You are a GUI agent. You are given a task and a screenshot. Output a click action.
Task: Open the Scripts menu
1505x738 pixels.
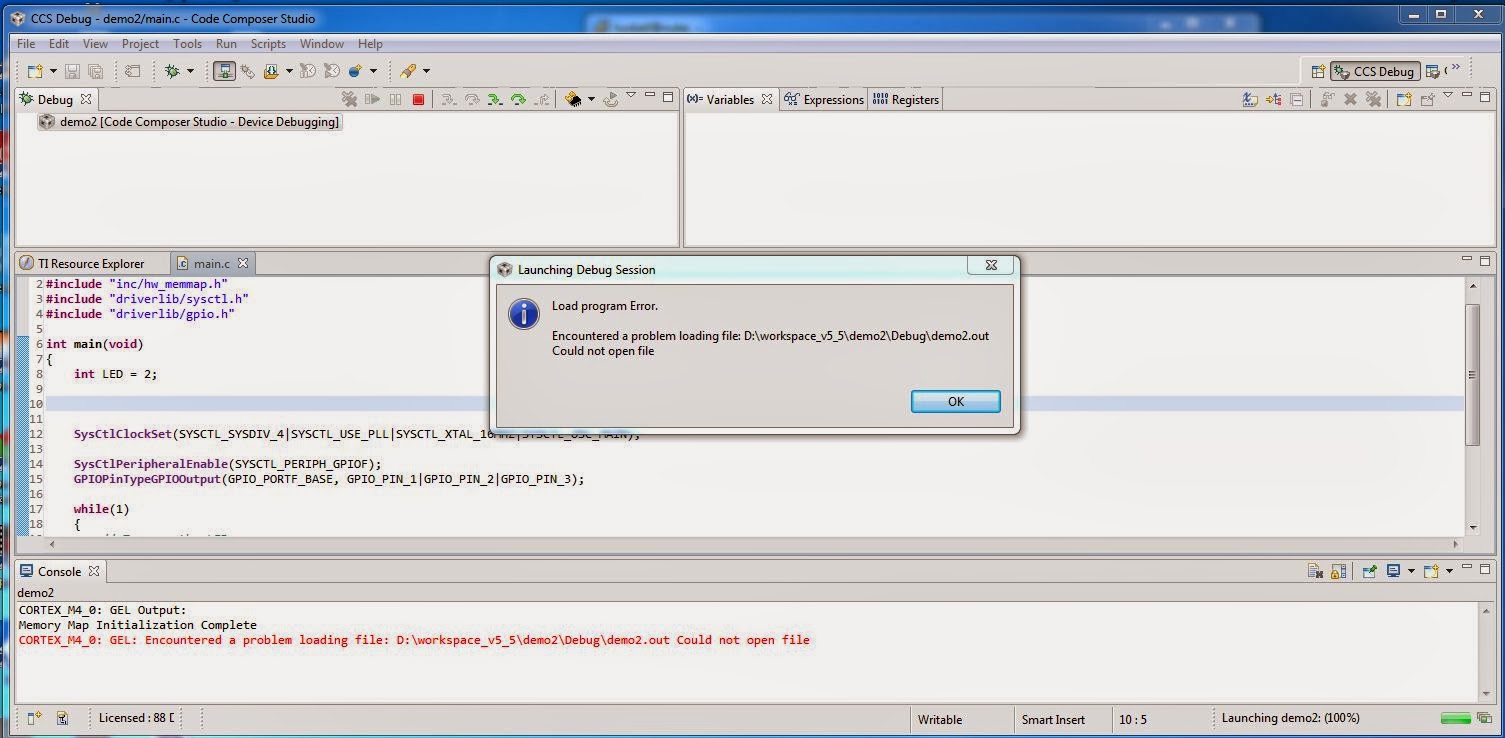coord(268,44)
